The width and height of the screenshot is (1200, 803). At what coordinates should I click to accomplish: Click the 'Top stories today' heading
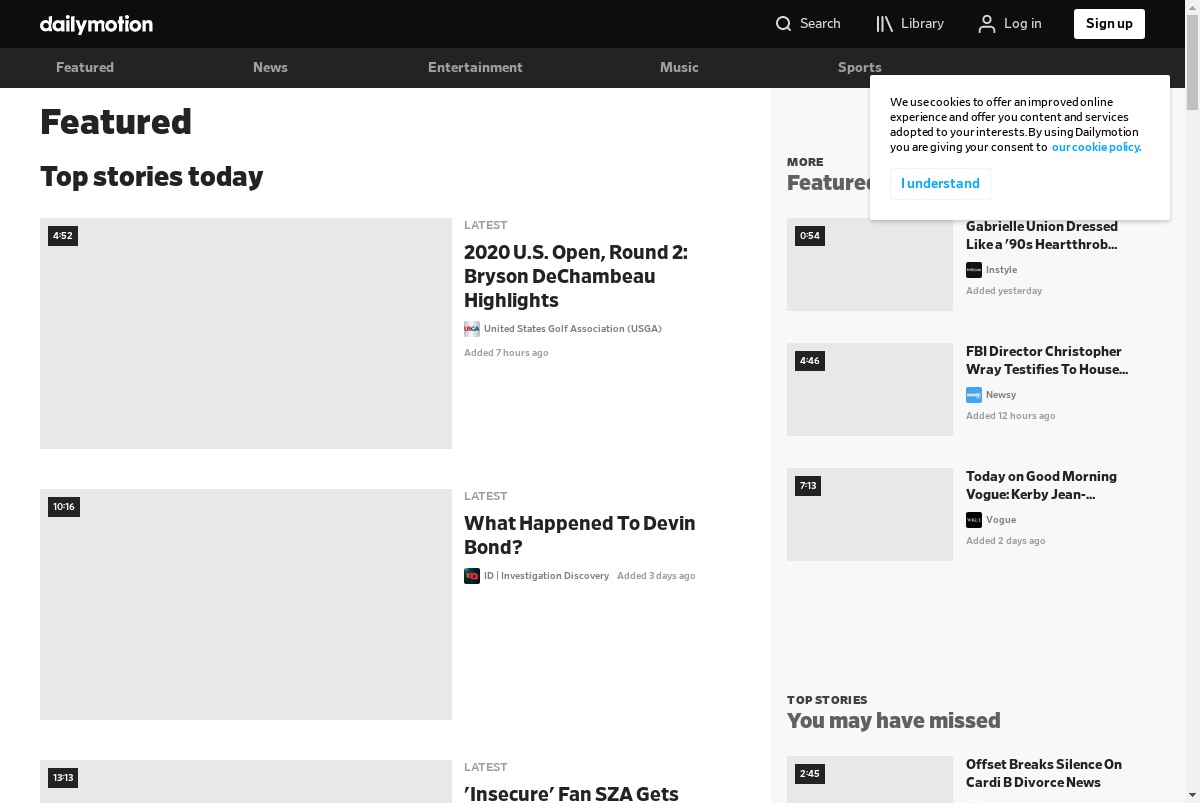tap(152, 177)
